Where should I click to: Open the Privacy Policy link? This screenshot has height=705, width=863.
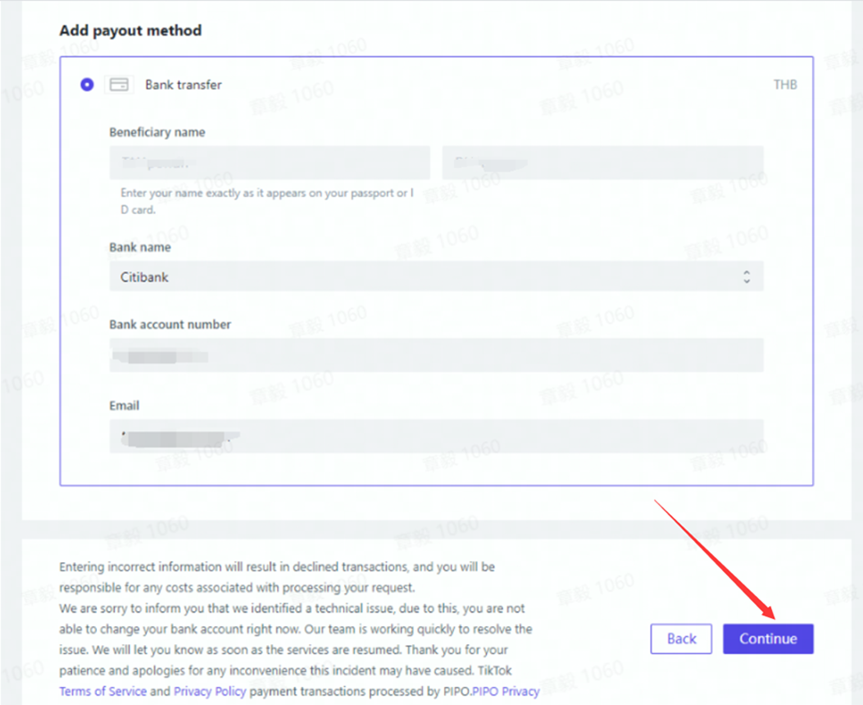(x=210, y=691)
